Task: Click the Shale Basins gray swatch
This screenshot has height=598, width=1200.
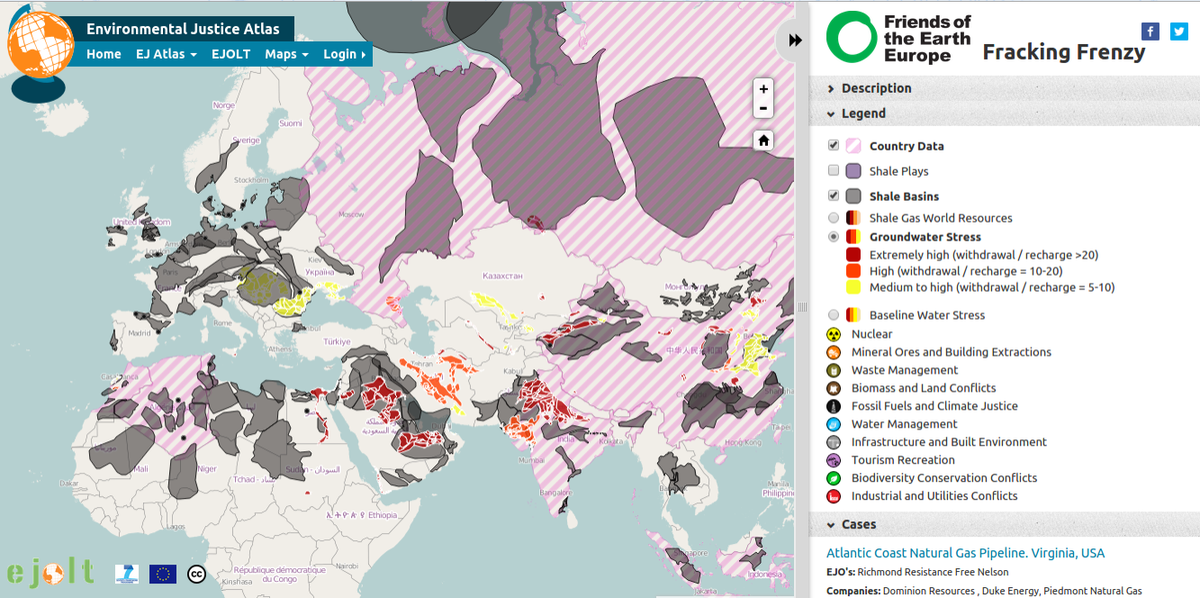Action: coord(854,196)
